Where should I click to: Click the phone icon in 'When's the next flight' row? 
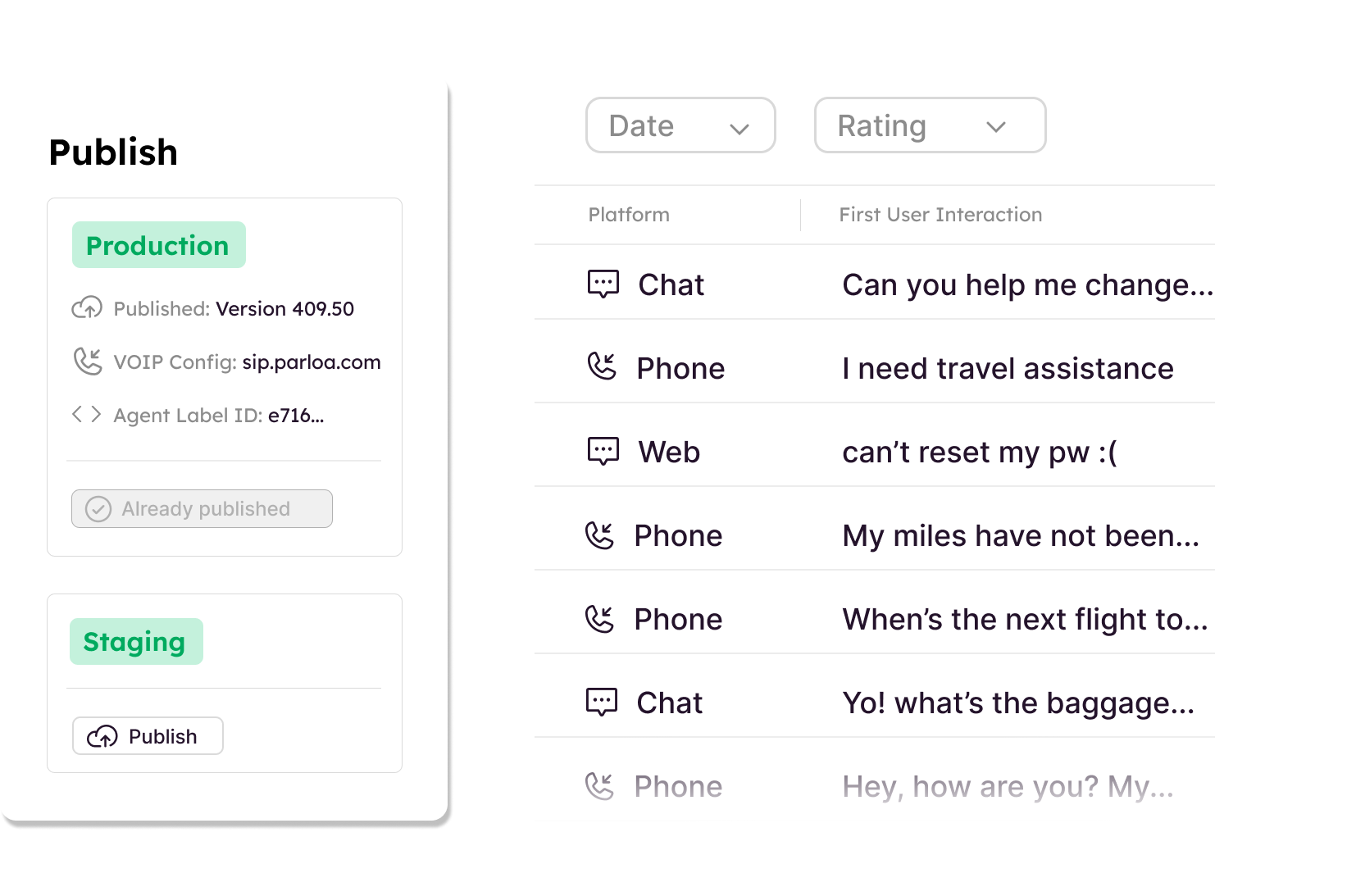(x=599, y=619)
